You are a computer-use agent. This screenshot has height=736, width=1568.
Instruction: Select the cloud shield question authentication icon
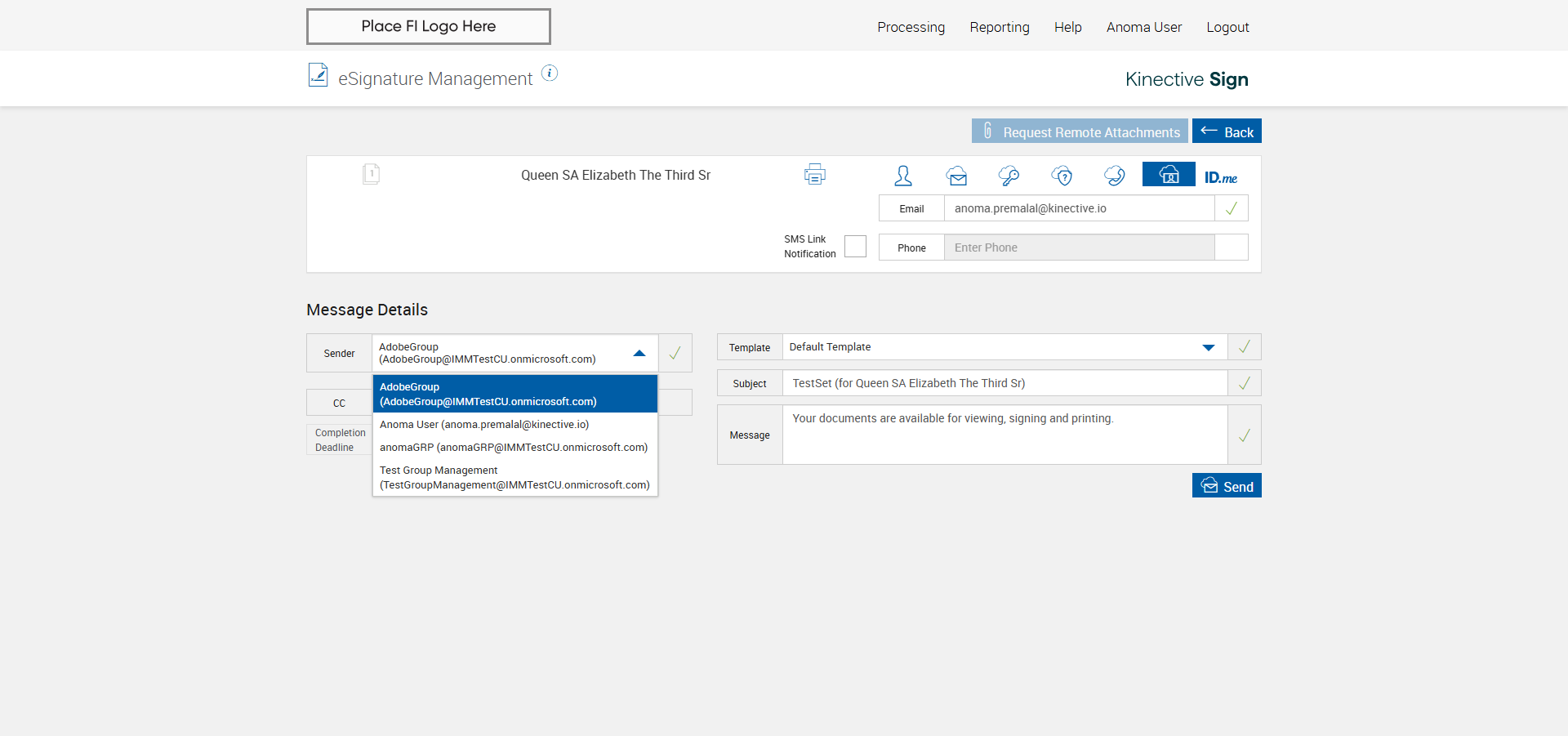(x=1062, y=176)
